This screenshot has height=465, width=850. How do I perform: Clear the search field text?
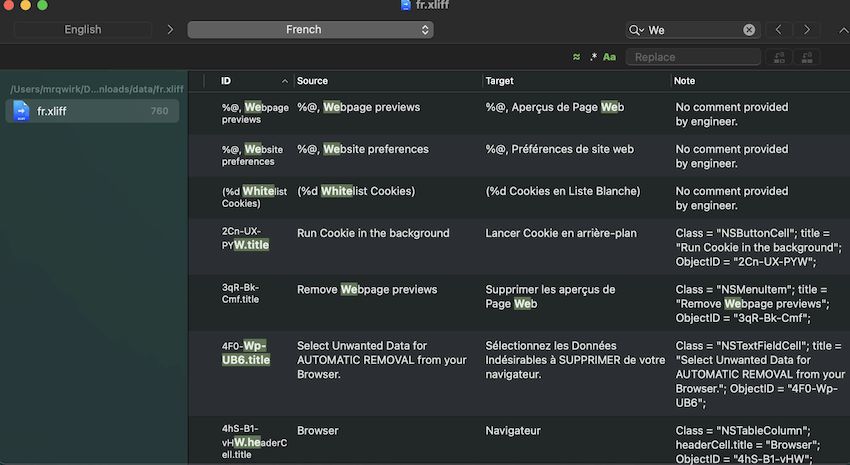pos(749,30)
